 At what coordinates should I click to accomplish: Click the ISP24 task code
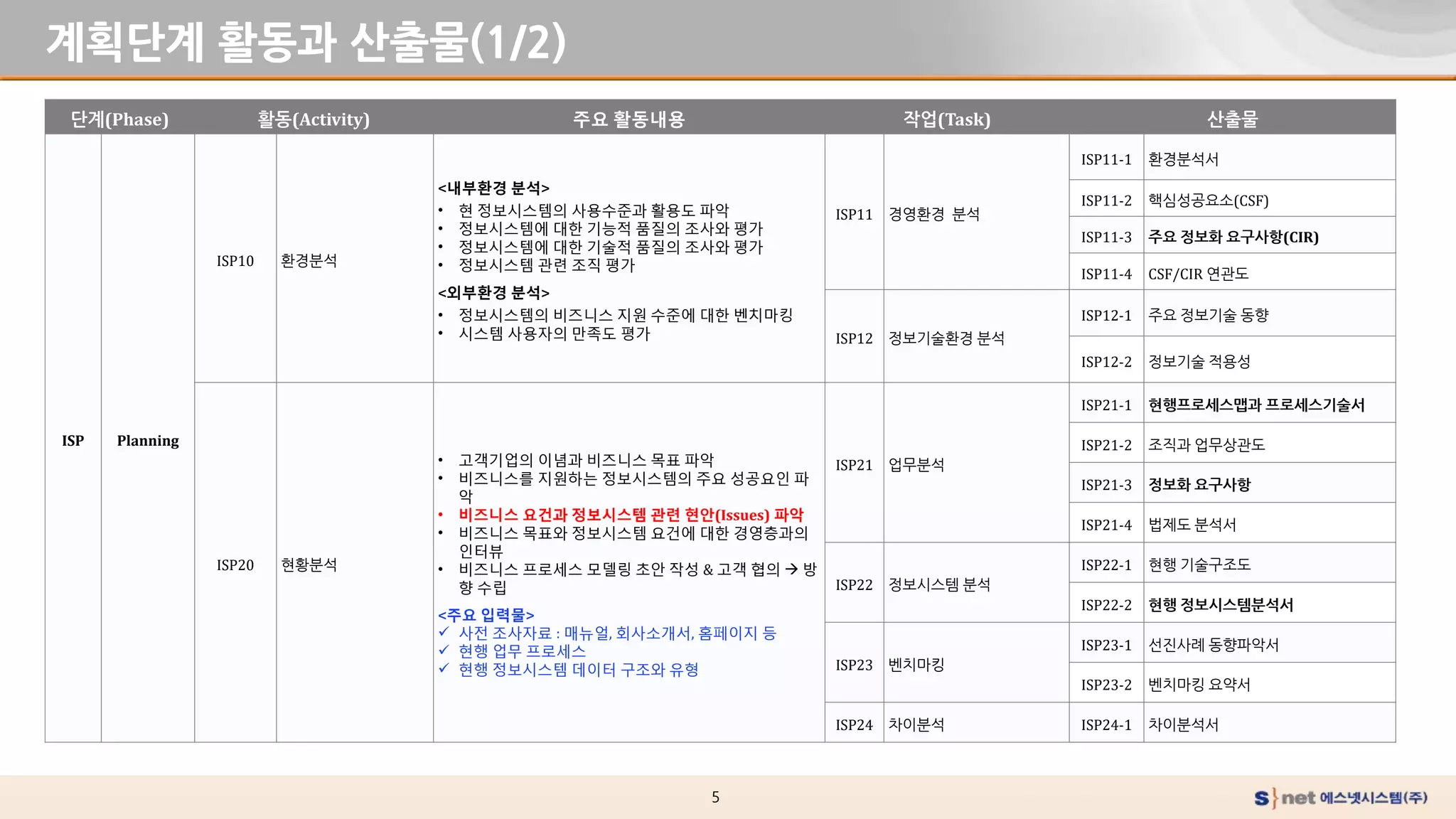(854, 724)
